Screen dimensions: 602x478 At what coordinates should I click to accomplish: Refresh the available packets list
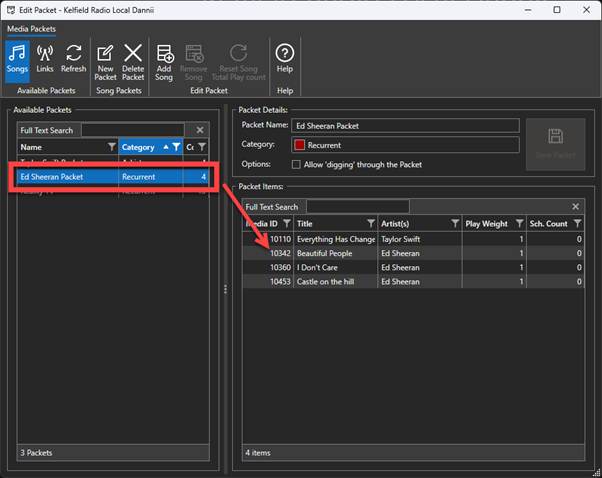[x=73, y=59]
